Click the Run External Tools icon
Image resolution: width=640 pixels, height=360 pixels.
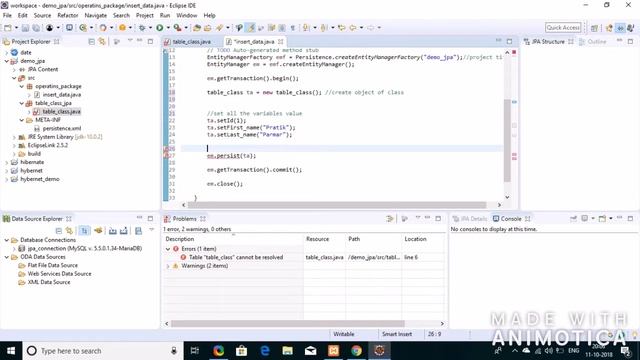[x=177, y=28]
